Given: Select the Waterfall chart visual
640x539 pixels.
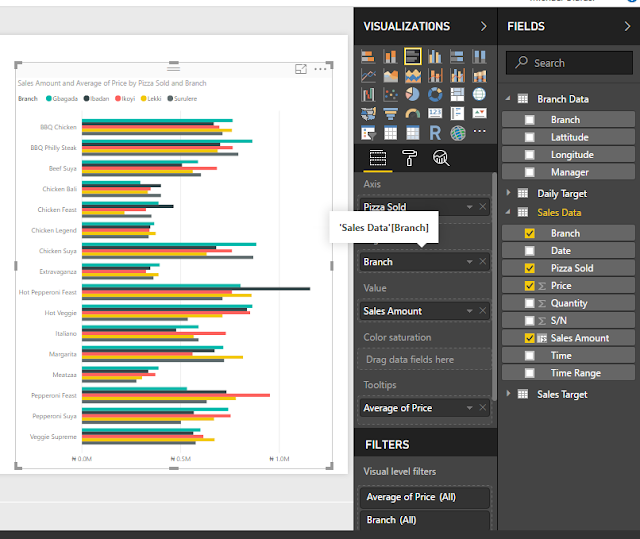Looking at the screenshot, I should tap(368, 94).
